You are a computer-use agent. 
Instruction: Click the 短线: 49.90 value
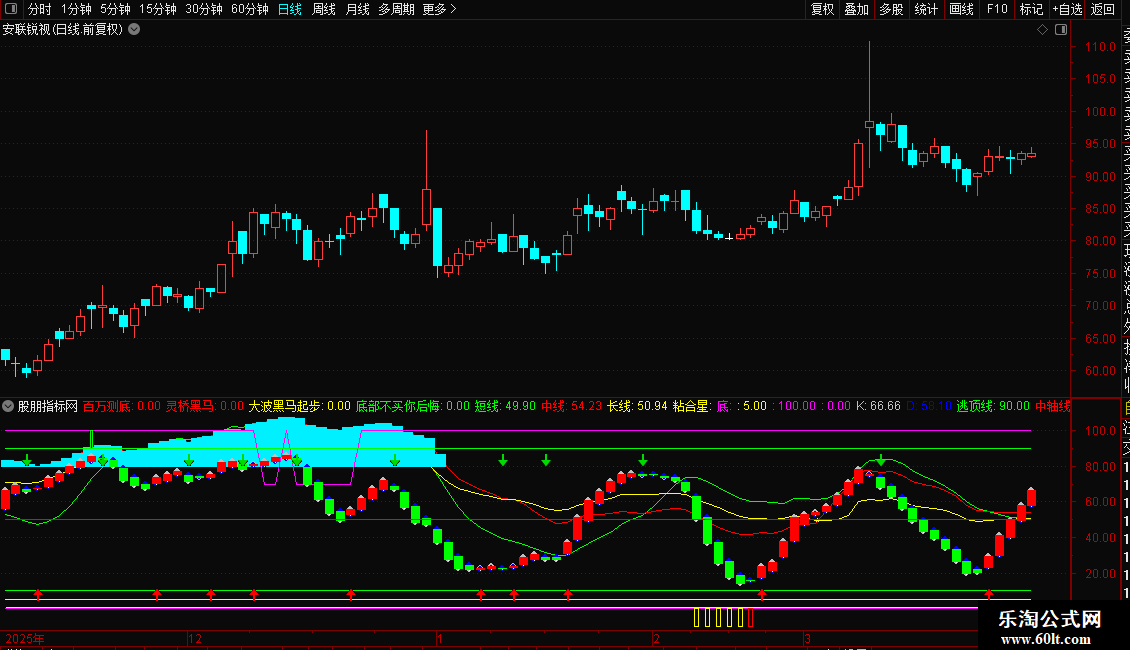pyautogui.click(x=505, y=406)
